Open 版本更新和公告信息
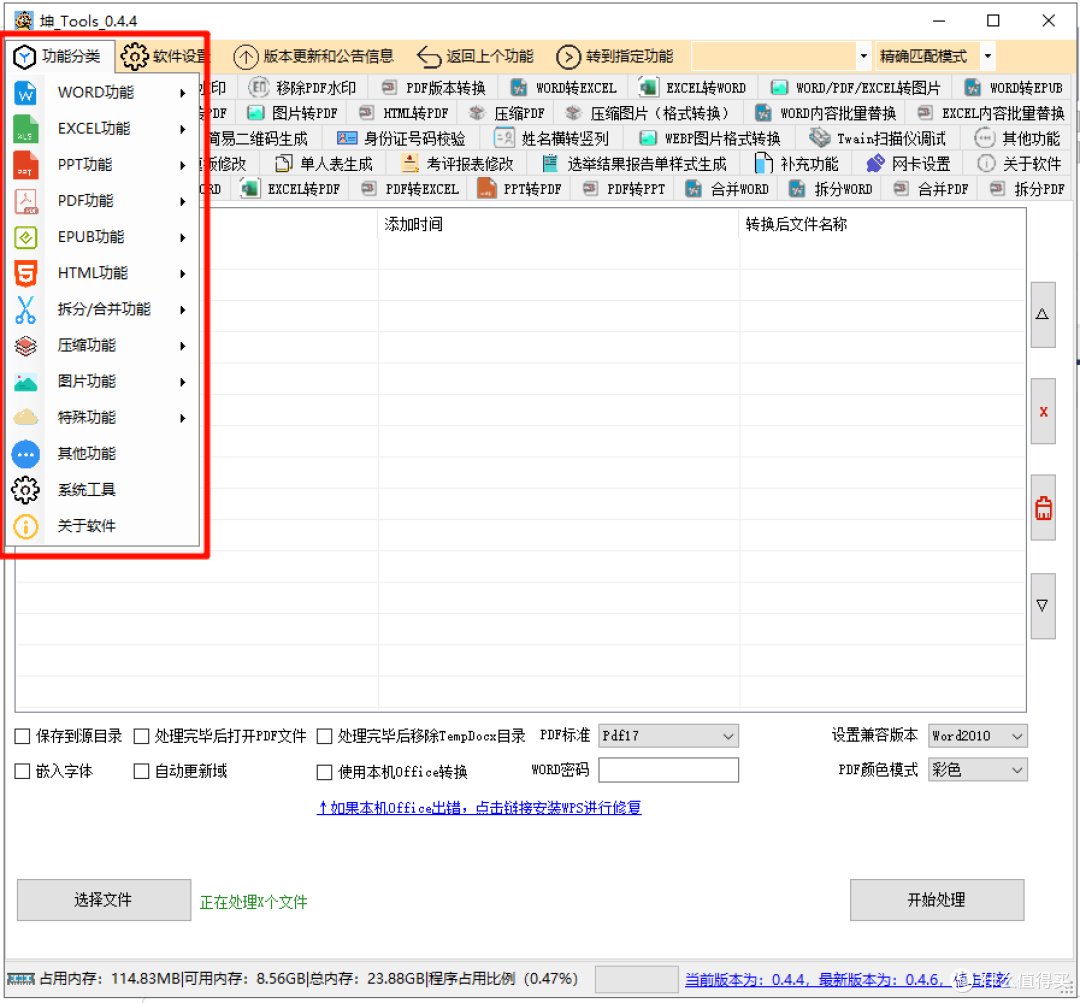Image resolution: width=1080 pixels, height=1003 pixels. [314, 56]
